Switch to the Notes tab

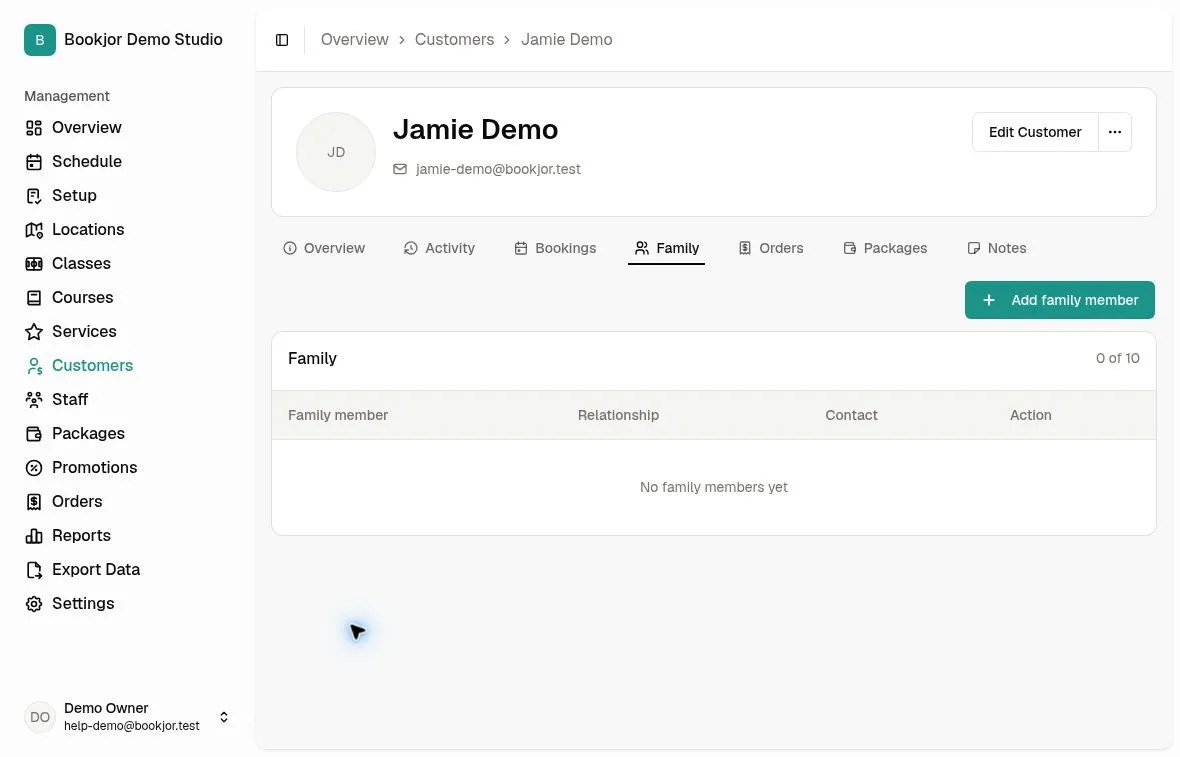(x=997, y=248)
